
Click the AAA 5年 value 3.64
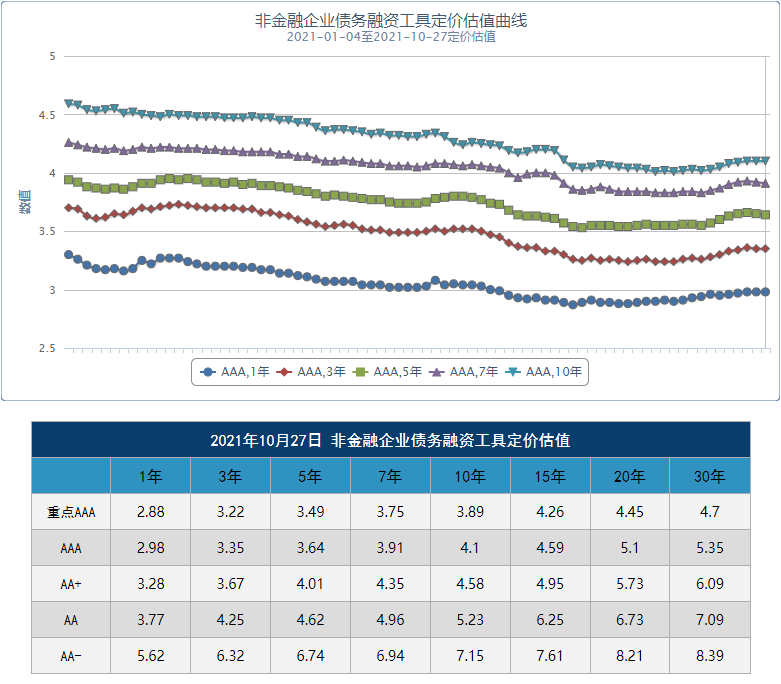click(x=310, y=547)
